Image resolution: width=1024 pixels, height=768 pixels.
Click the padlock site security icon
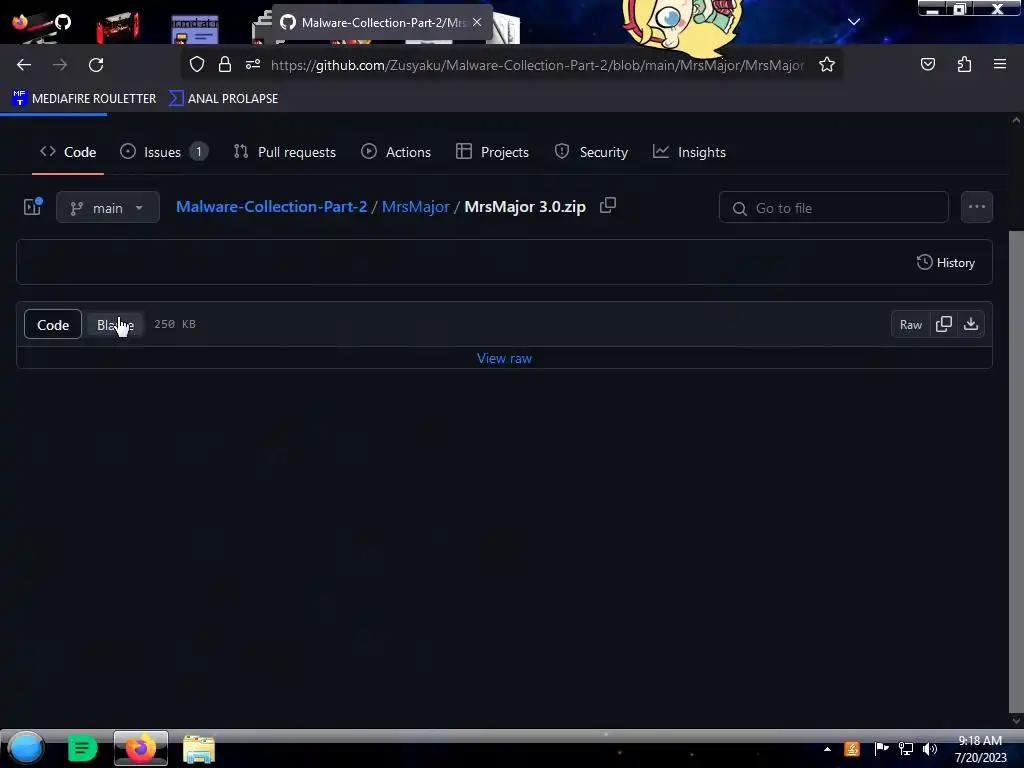[x=225, y=65]
